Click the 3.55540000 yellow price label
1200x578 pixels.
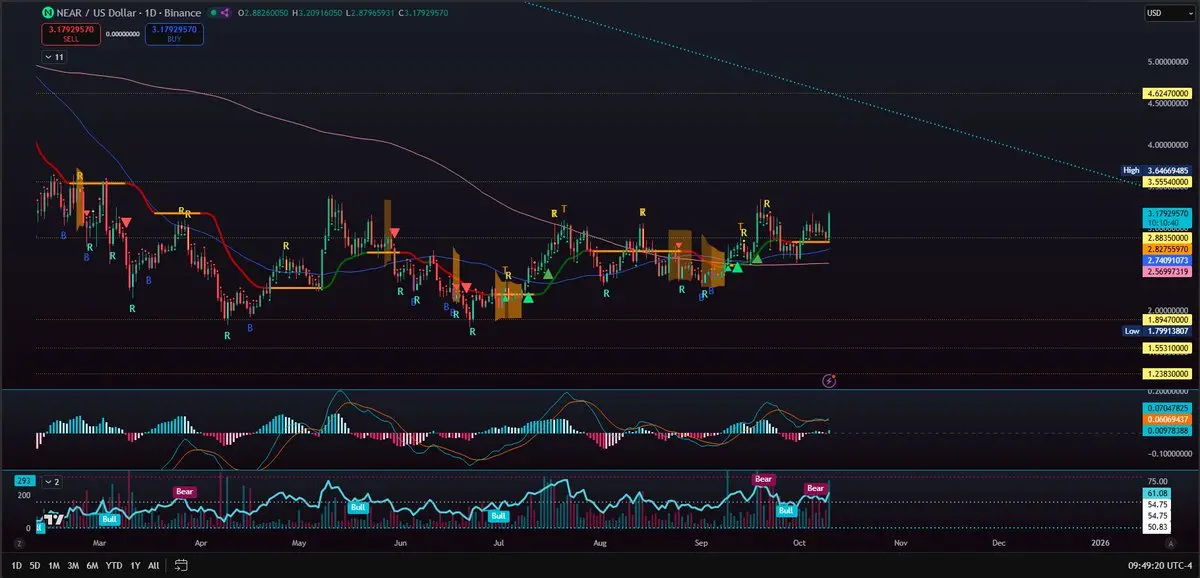click(x=1166, y=182)
